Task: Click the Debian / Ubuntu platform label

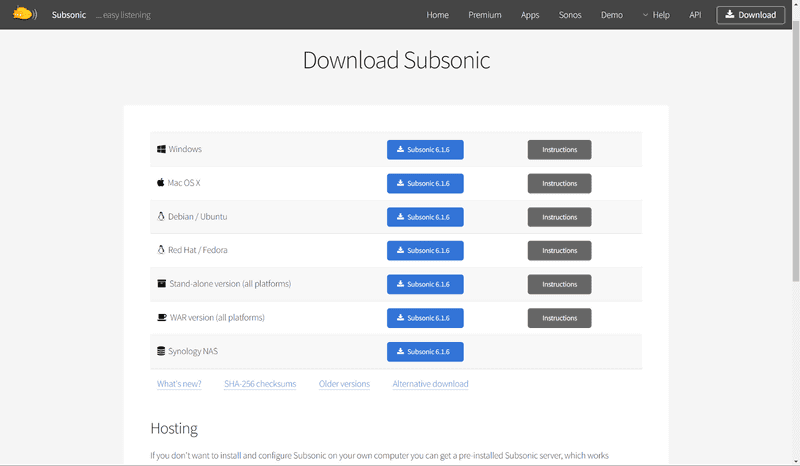Action: click(197, 216)
